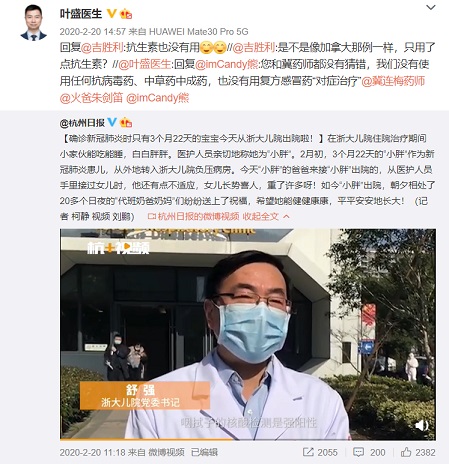Open the @冀连梅药师 mention link
Image resolution: width=449 pixels, height=464 pixels.
coord(393,81)
